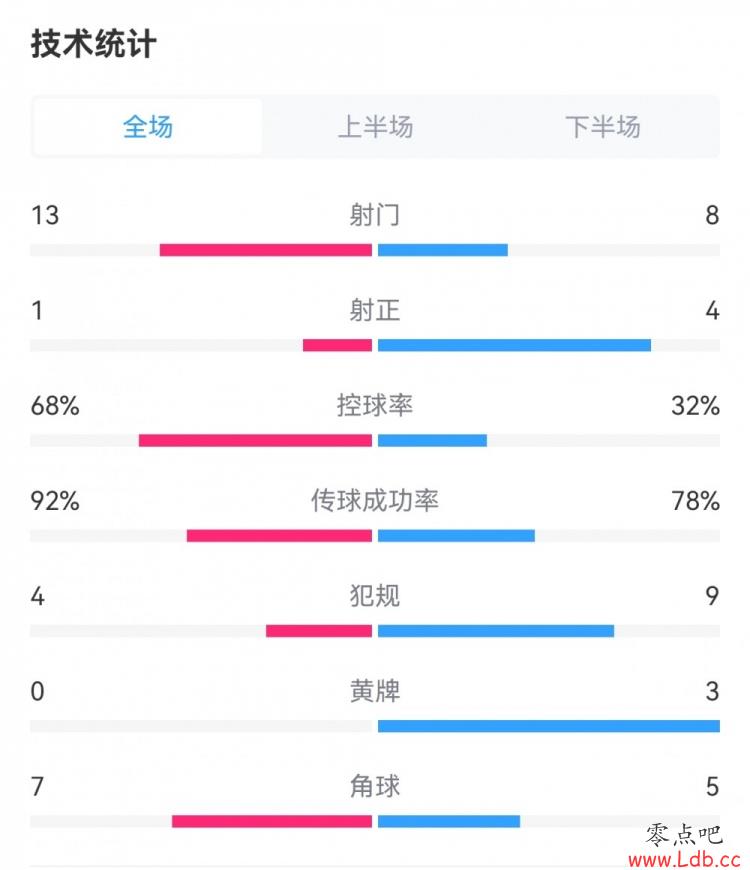This screenshot has height=870, width=750.
Task: Click the 控球率 label
Action: [374, 406]
